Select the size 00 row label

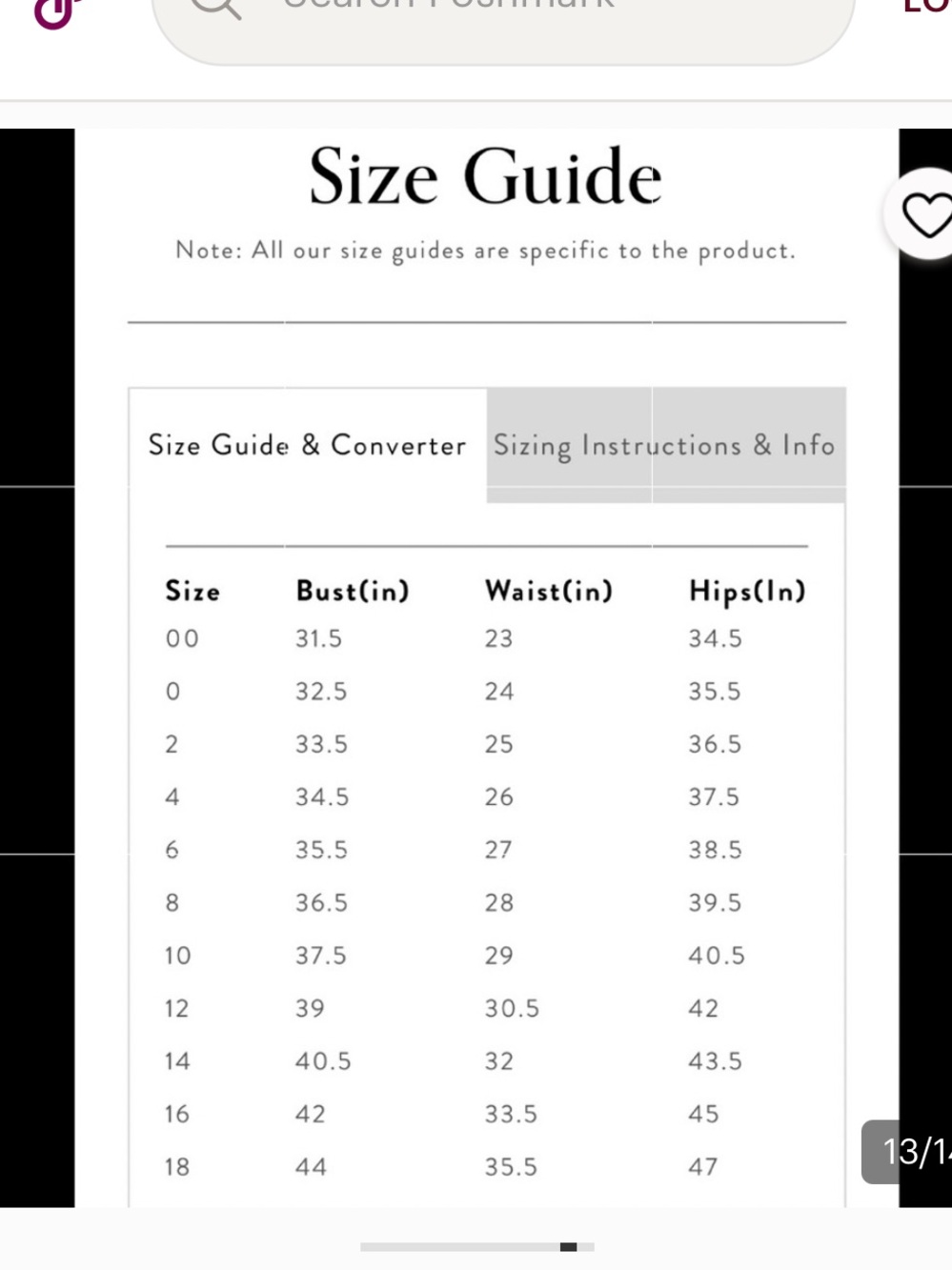coord(182,638)
